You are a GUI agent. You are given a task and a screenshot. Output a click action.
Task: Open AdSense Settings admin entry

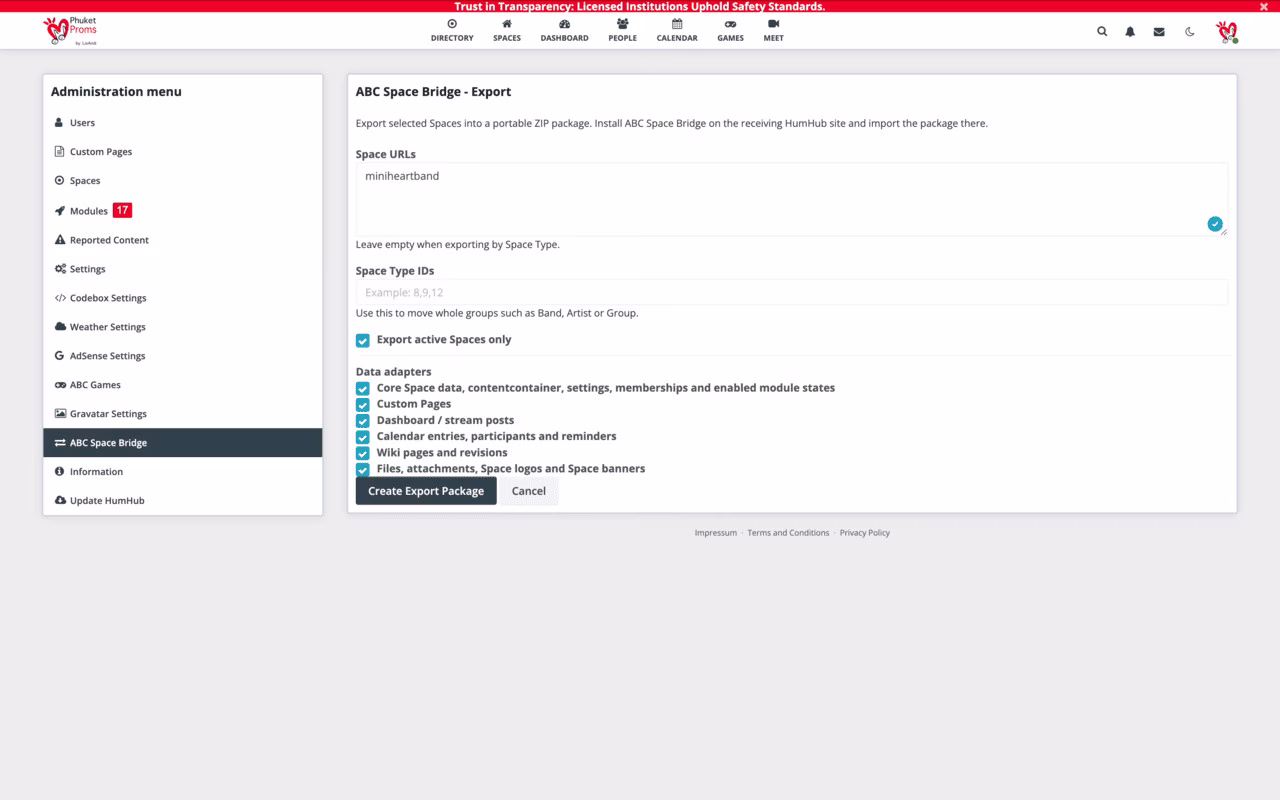183,356
